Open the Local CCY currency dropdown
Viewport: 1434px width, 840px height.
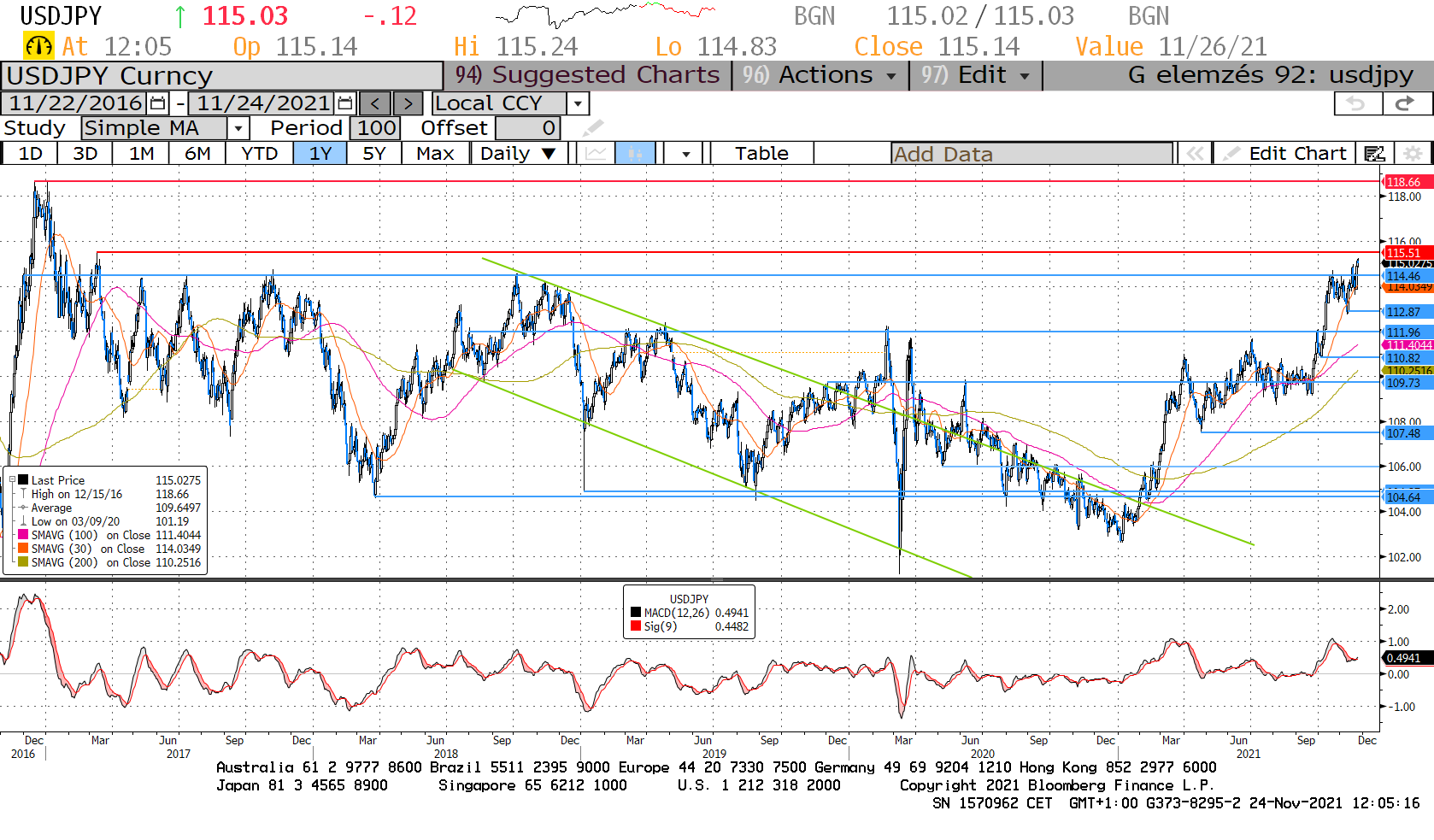click(x=579, y=103)
